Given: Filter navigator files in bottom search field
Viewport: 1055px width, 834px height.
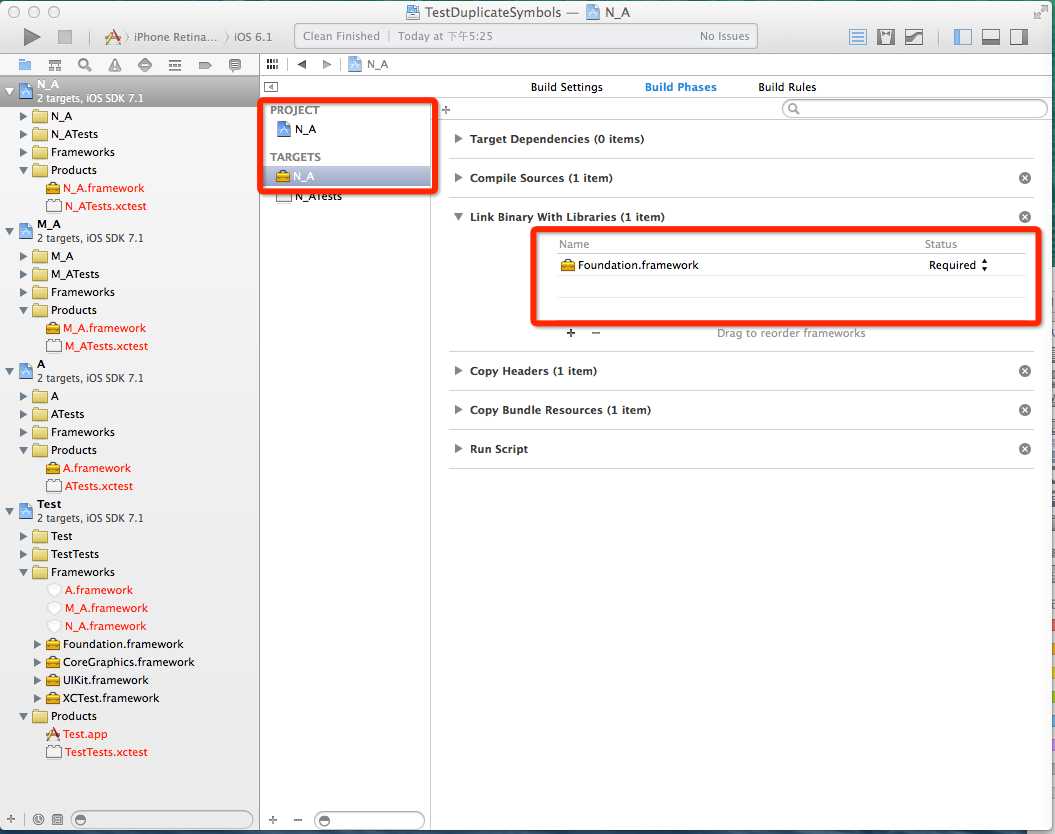Looking at the screenshot, I should (x=162, y=819).
